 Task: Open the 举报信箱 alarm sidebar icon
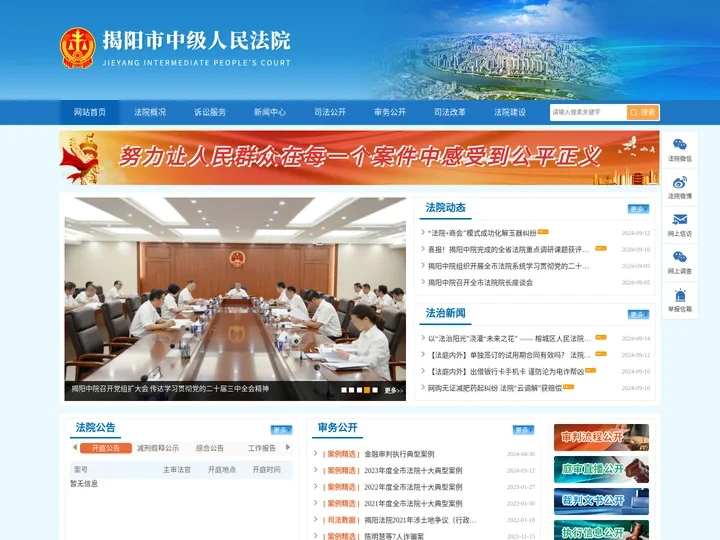click(680, 301)
